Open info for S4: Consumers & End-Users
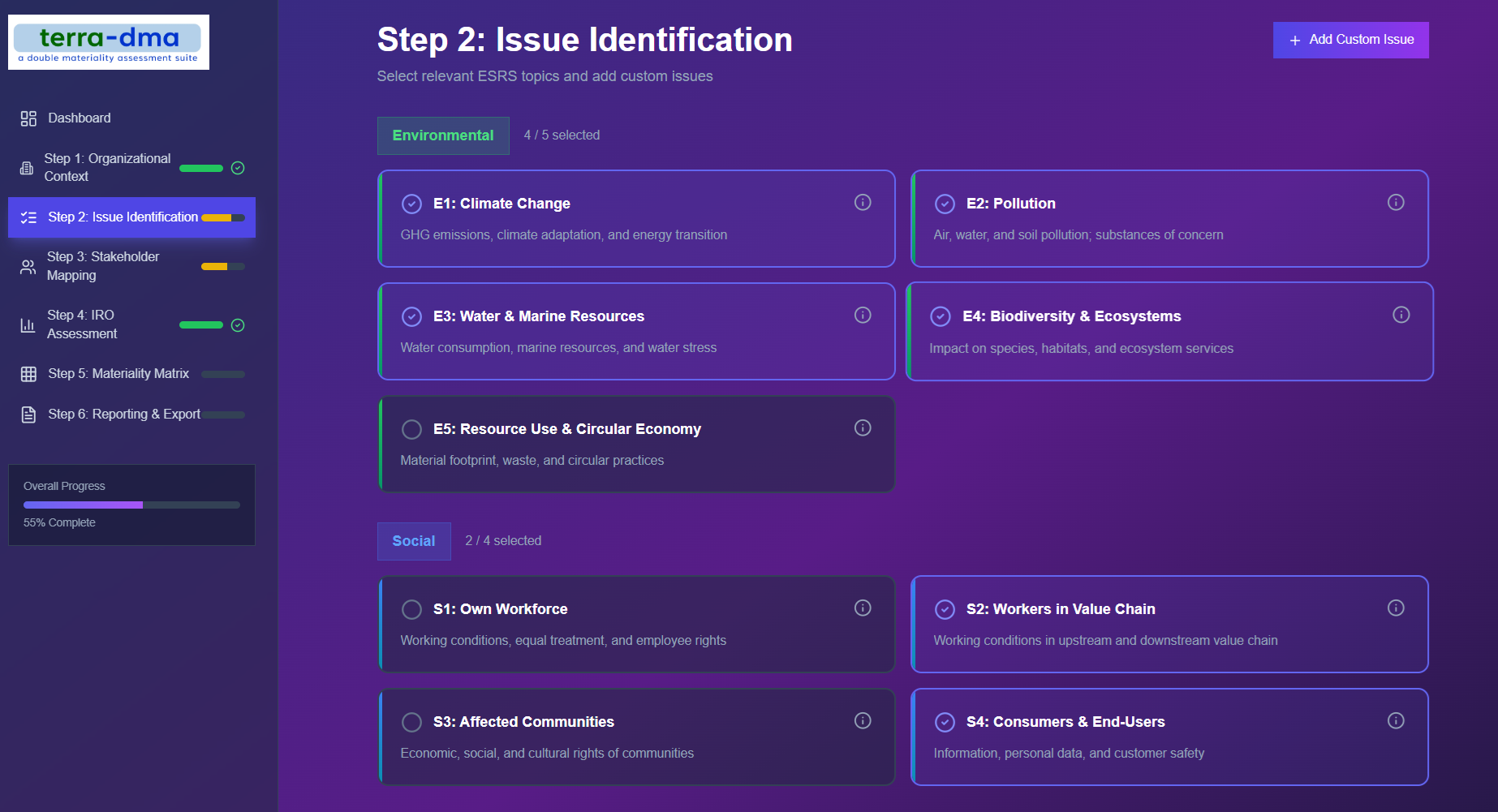This screenshot has height=812, width=1498. pos(1396,720)
